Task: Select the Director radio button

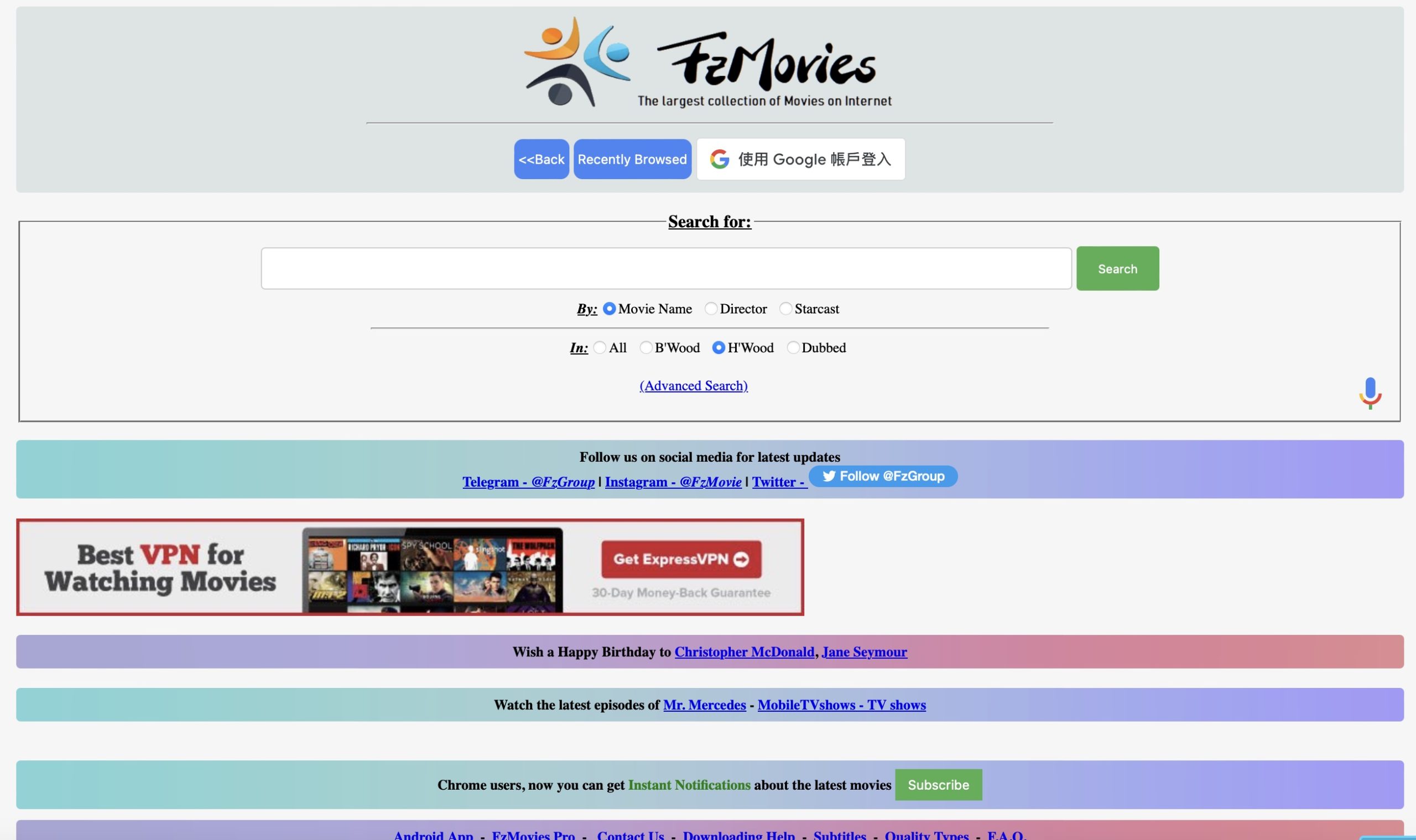Action: pos(711,309)
